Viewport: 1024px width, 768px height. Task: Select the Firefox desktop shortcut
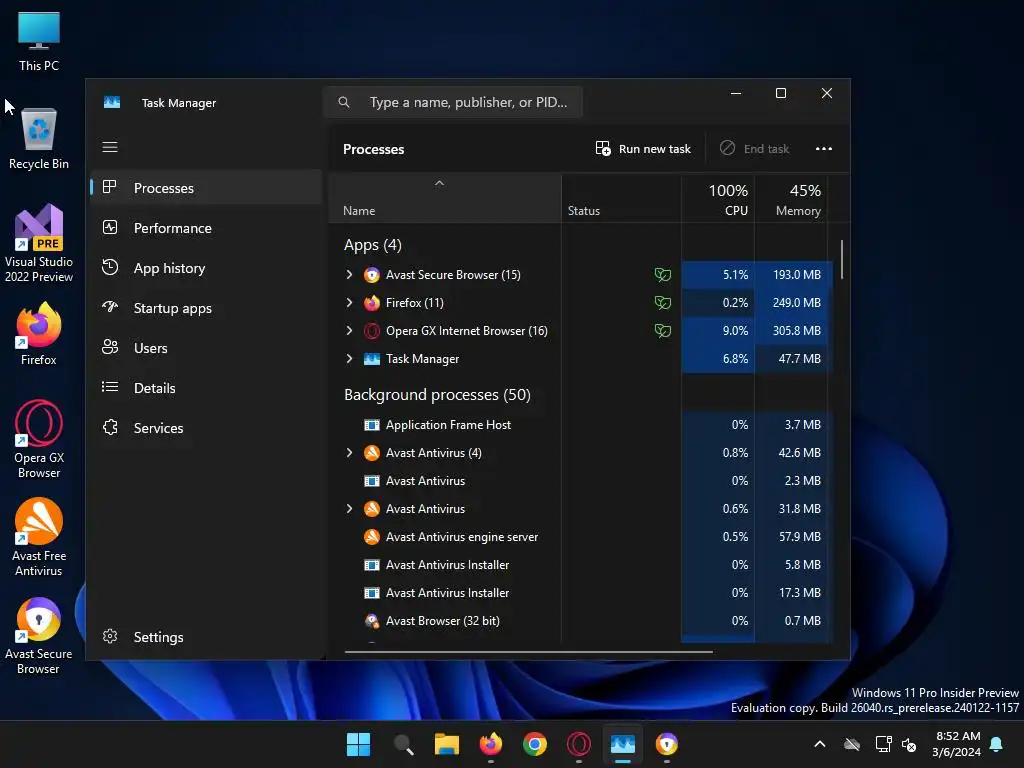[x=39, y=334]
